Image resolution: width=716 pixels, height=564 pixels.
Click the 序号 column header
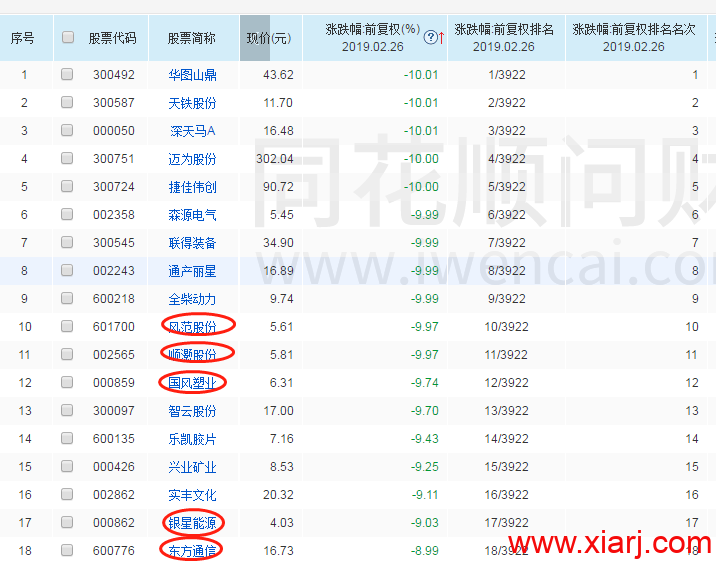click(x=22, y=38)
